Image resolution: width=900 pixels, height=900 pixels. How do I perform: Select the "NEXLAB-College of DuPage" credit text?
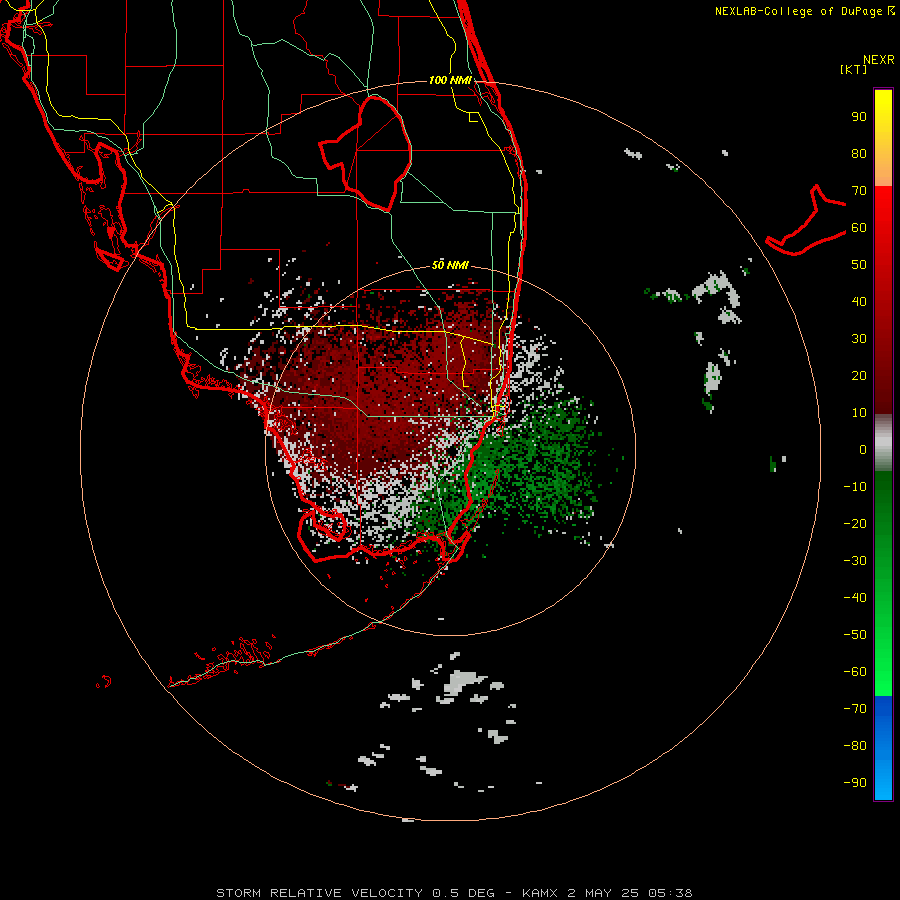click(798, 11)
